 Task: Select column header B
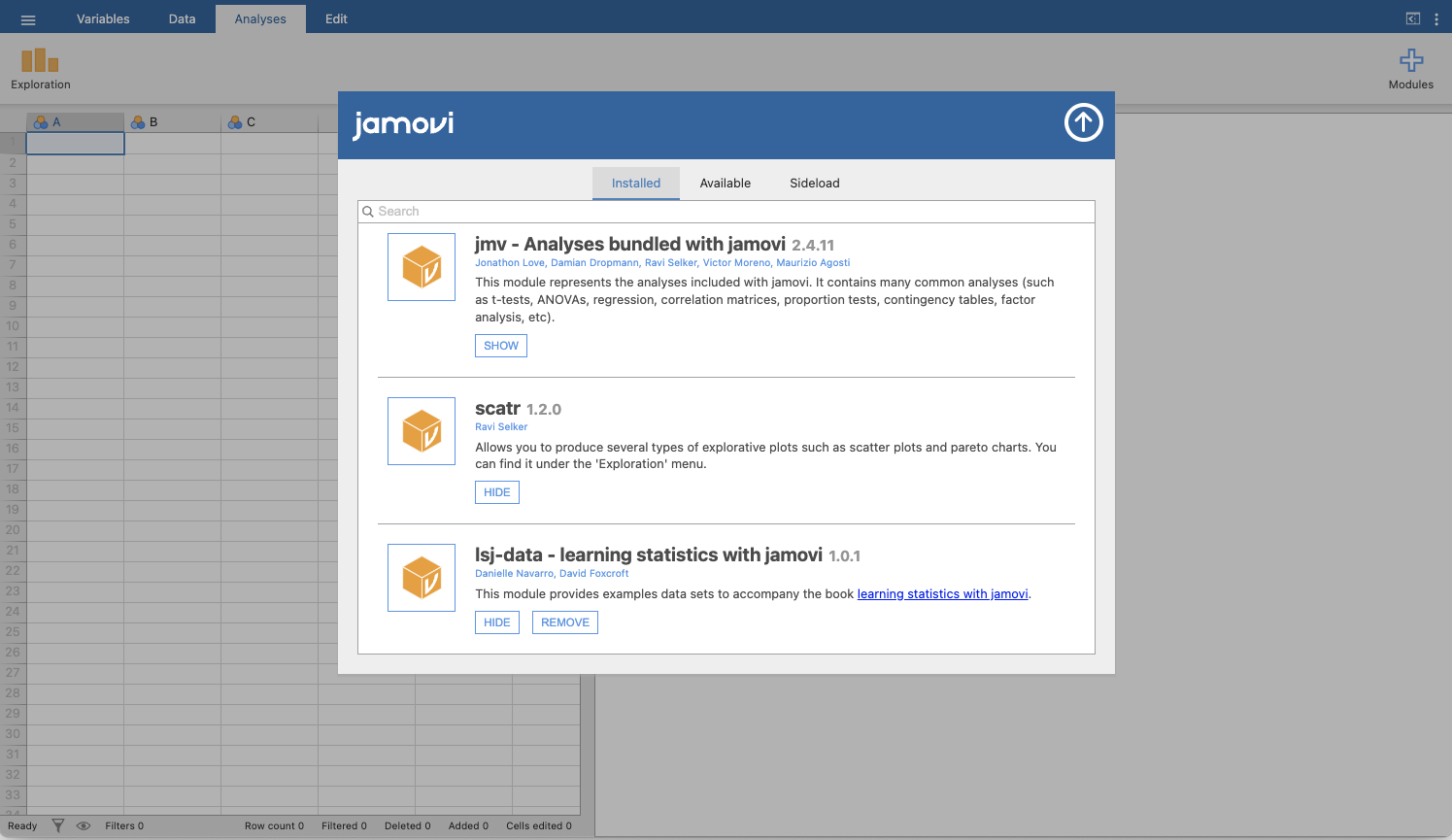pos(173,122)
